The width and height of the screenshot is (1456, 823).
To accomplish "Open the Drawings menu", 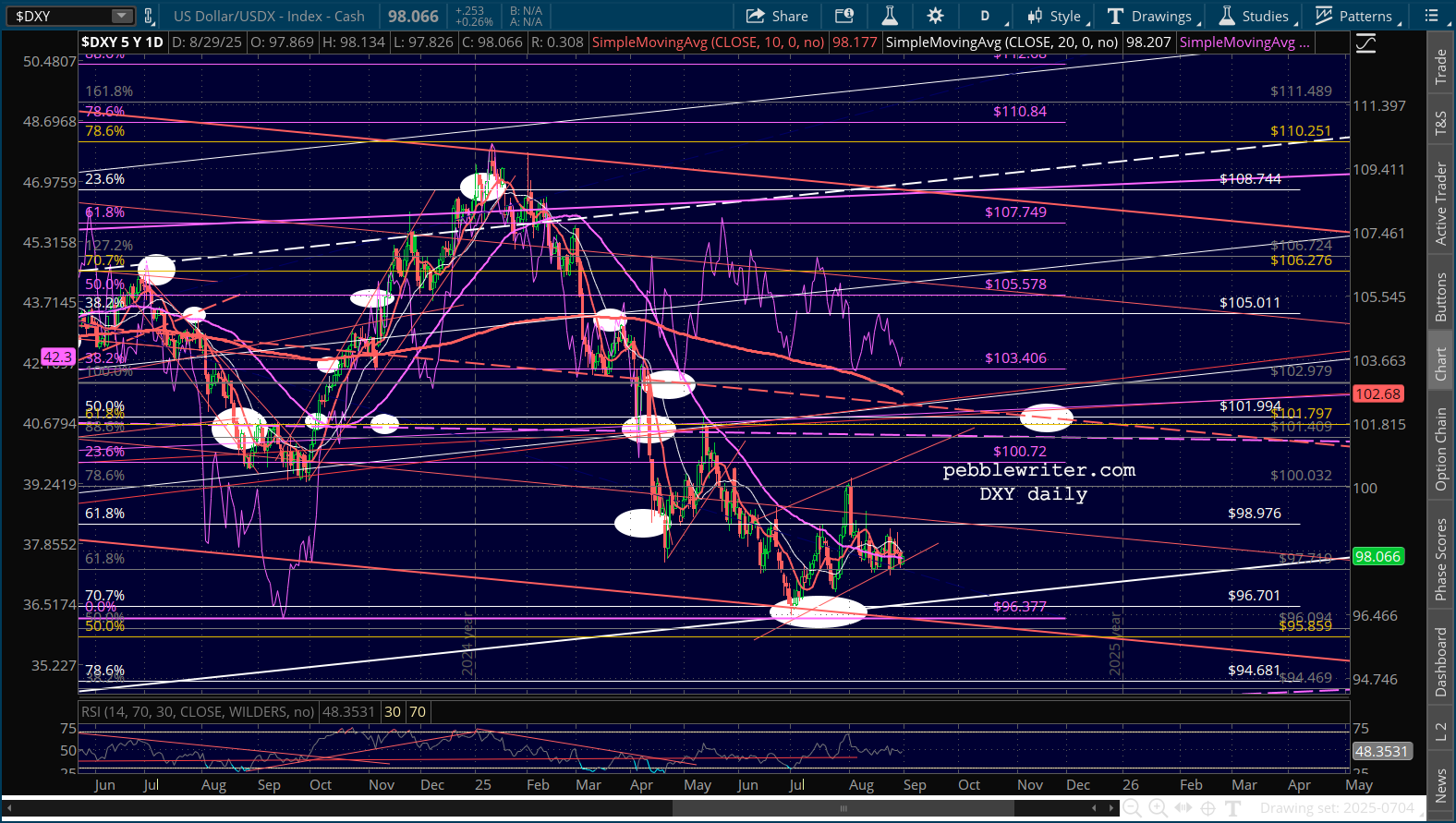I will 1152,16.
